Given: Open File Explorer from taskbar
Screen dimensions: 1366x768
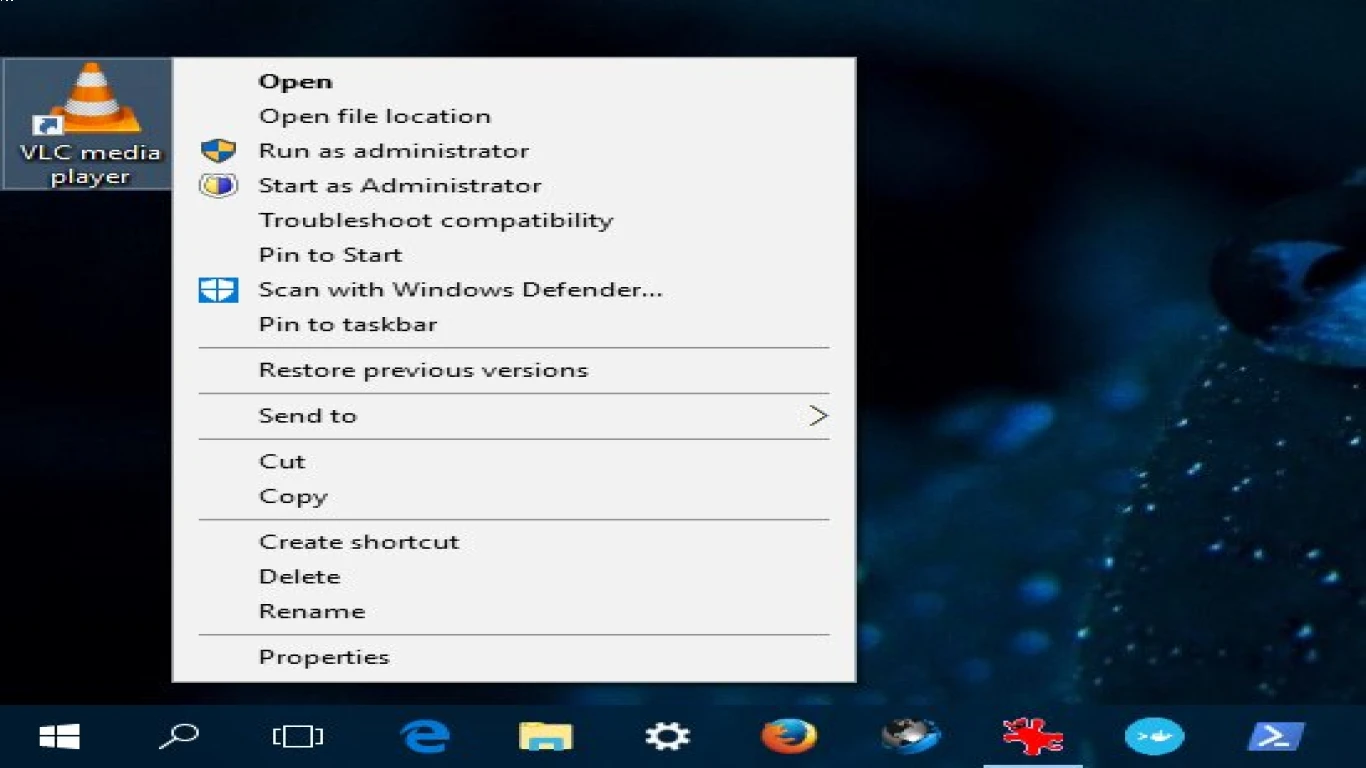Looking at the screenshot, I should [x=546, y=737].
